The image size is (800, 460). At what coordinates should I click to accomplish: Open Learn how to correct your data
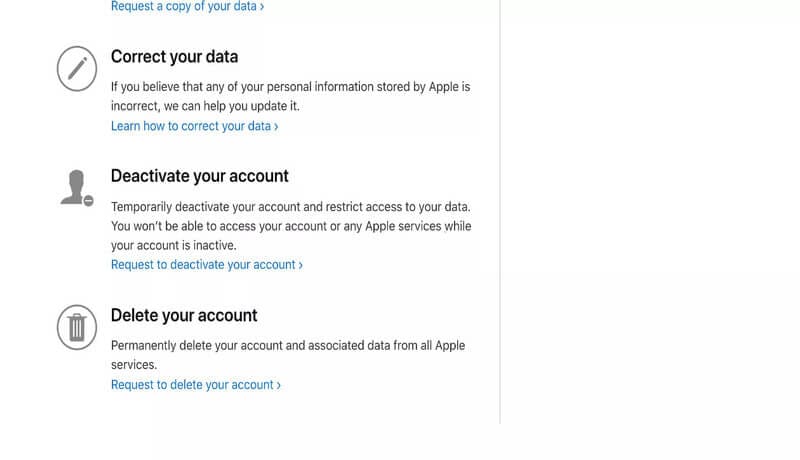coord(190,126)
